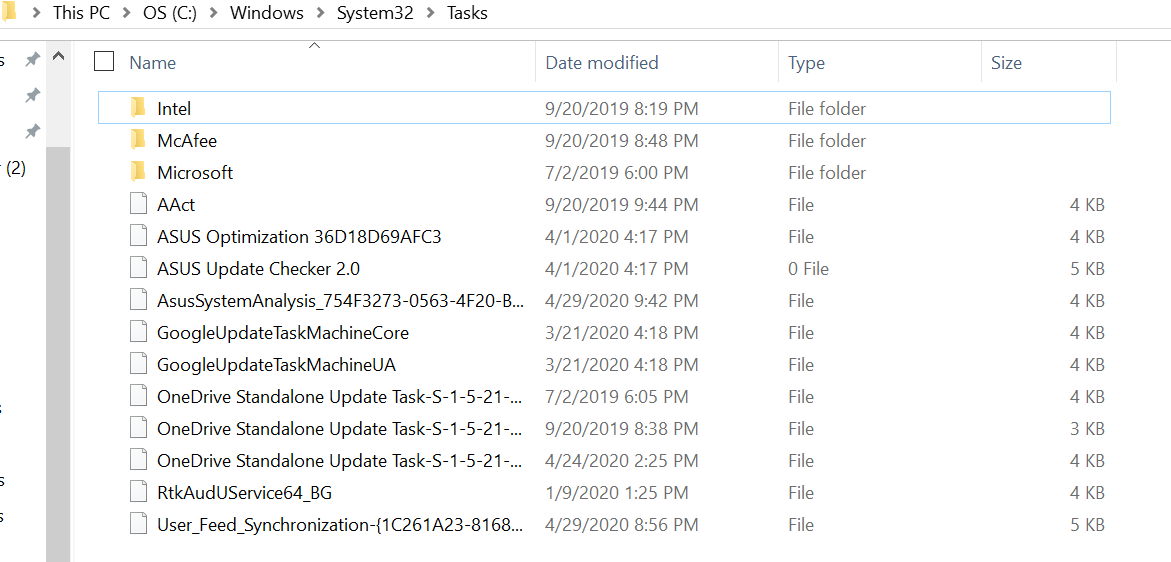Image resolution: width=1171 pixels, height=562 pixels.
Task: Select ASUS Optimization 36D18D69AFC3 name
Action: 299,237
